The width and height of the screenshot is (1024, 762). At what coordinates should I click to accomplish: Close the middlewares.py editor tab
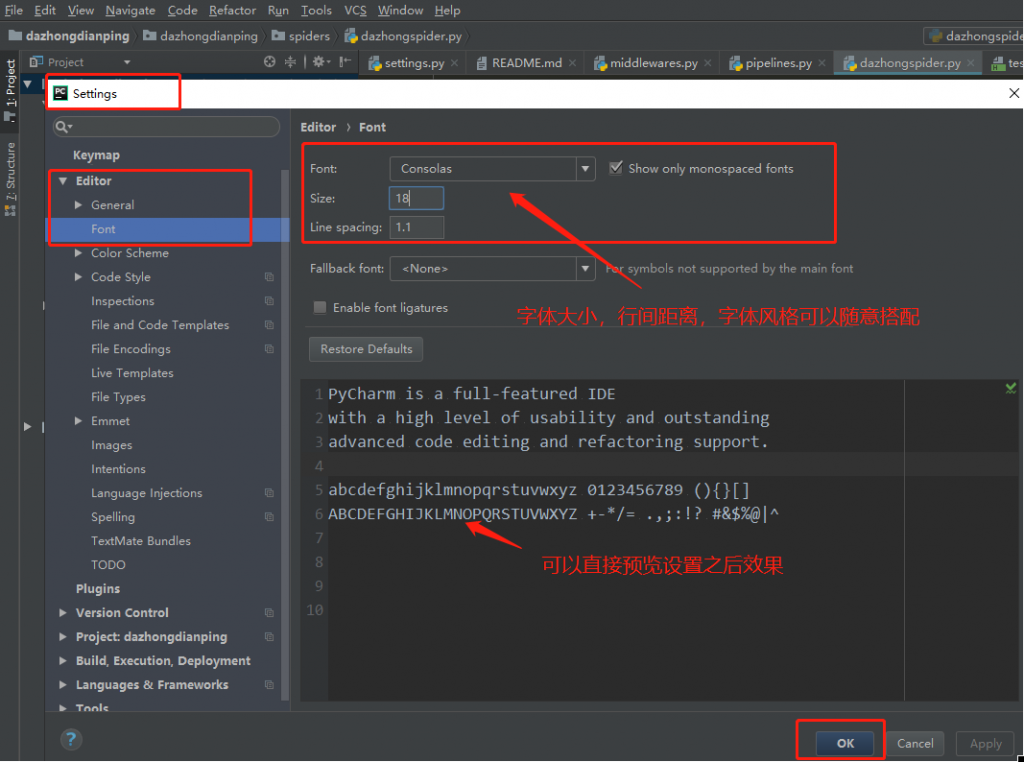coord(708,63)
